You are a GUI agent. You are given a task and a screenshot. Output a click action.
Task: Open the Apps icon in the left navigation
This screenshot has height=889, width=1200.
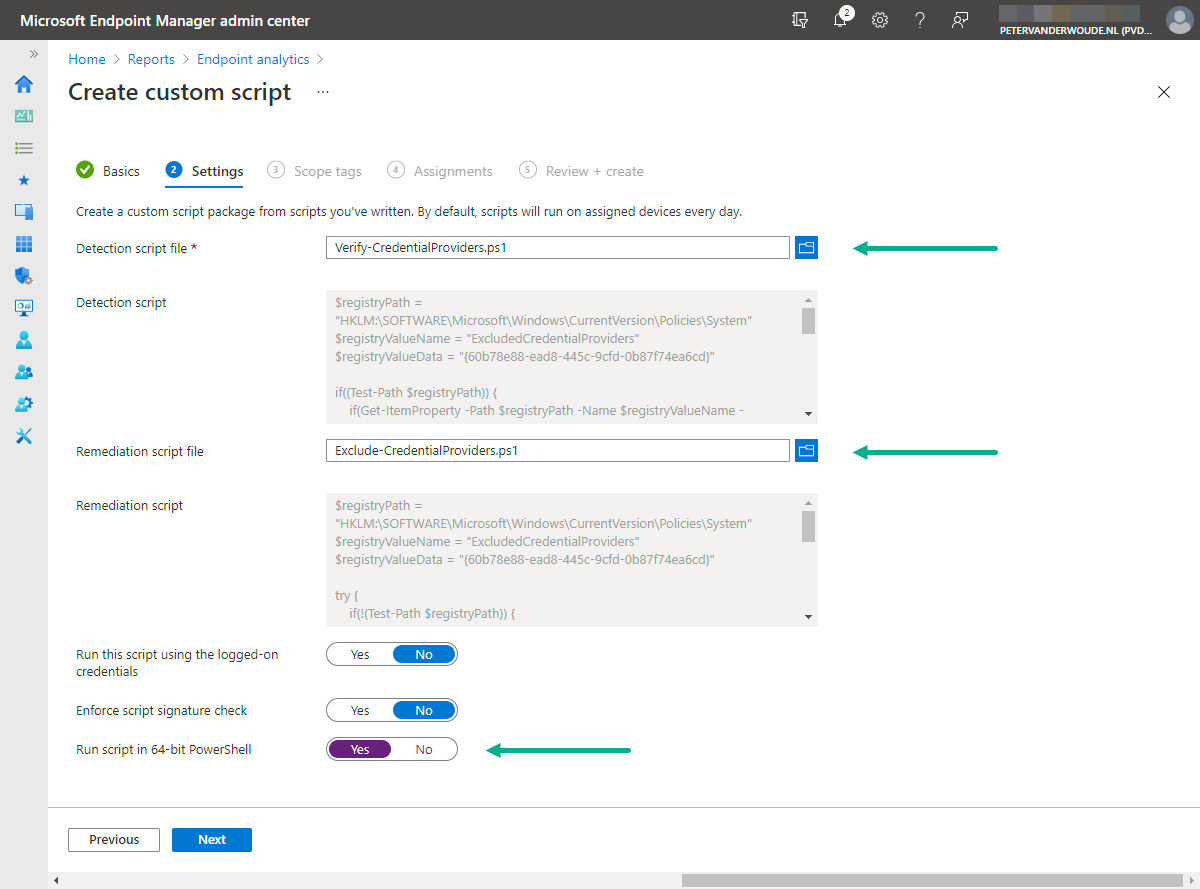(x=23, y=243)
